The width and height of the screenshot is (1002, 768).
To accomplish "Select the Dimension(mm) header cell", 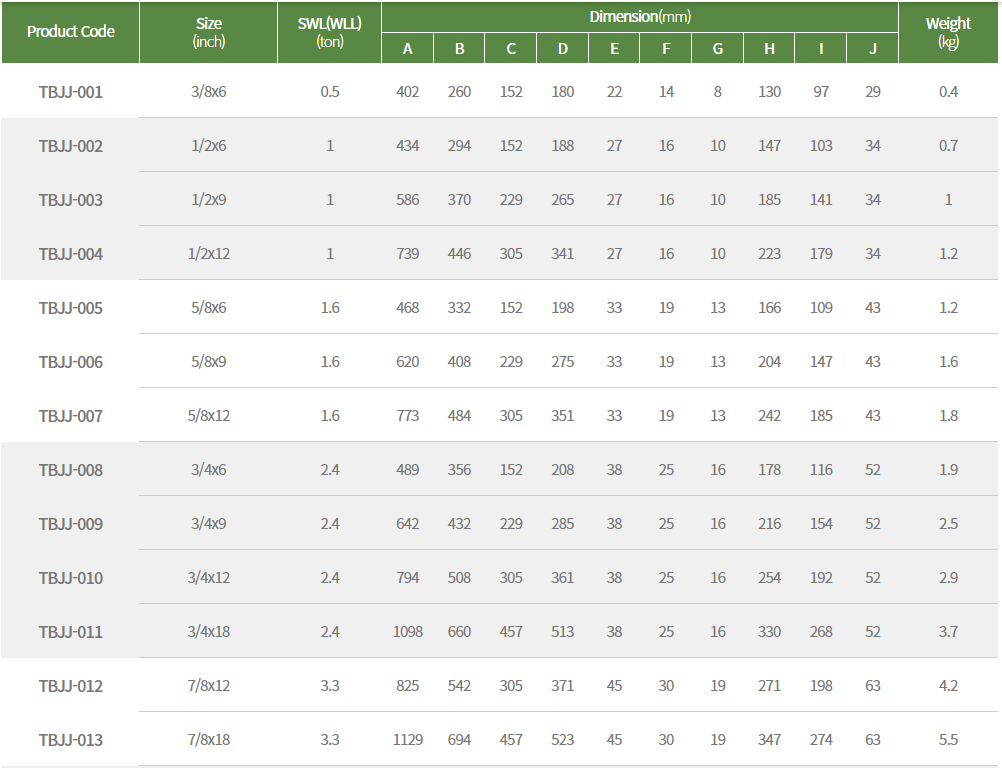I will tap(640, 17).
